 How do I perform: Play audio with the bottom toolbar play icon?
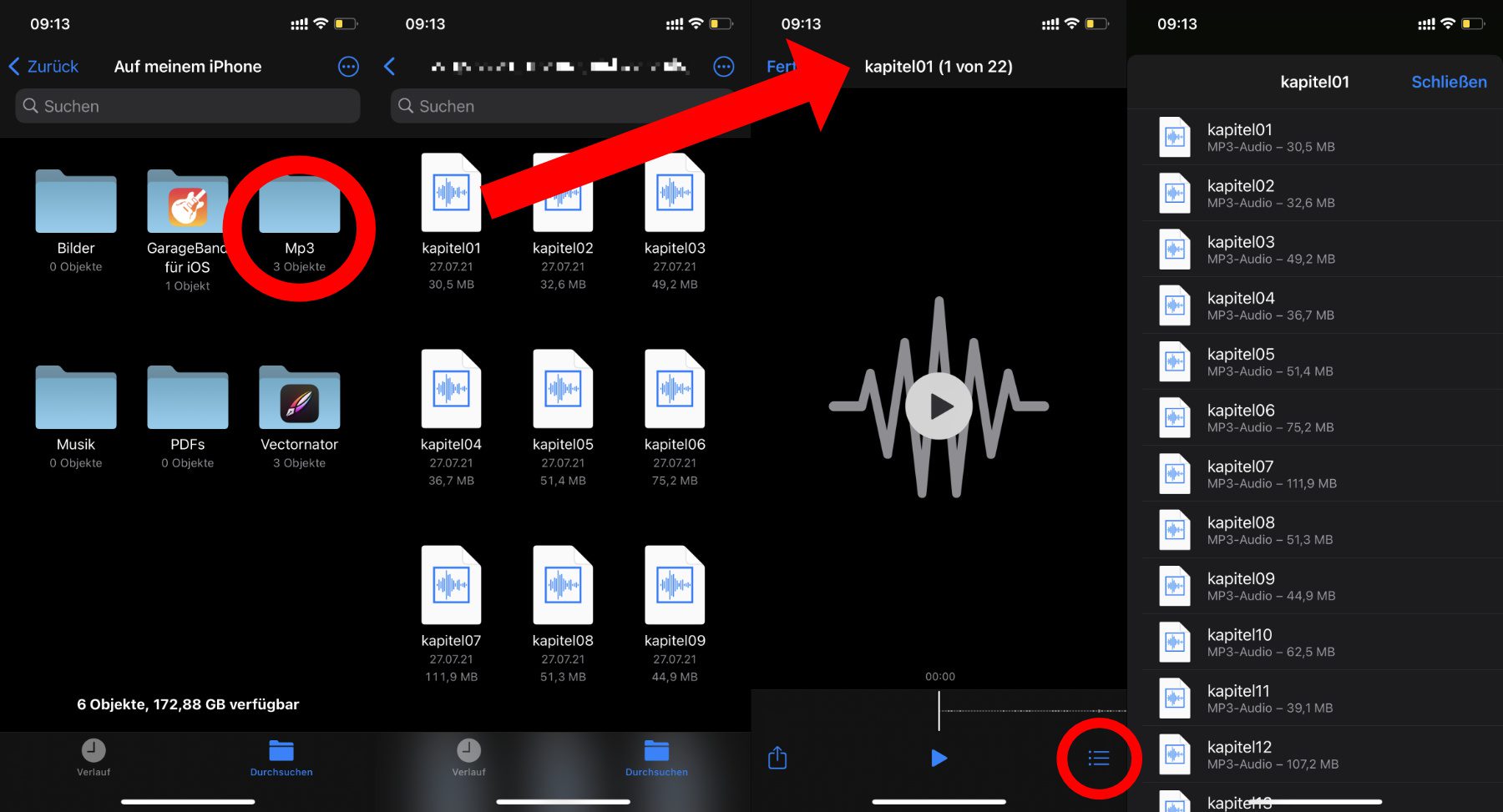(x=939, y=758)
